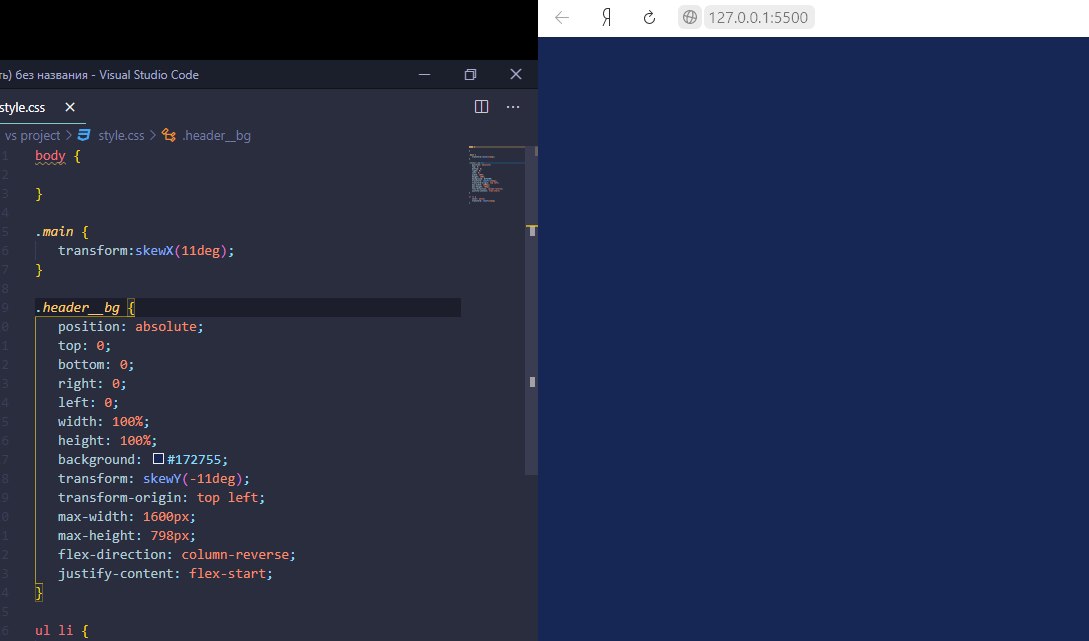Click the .header__bg selector text
This screenshot has width=1089, height=641.
click(77, 307)
